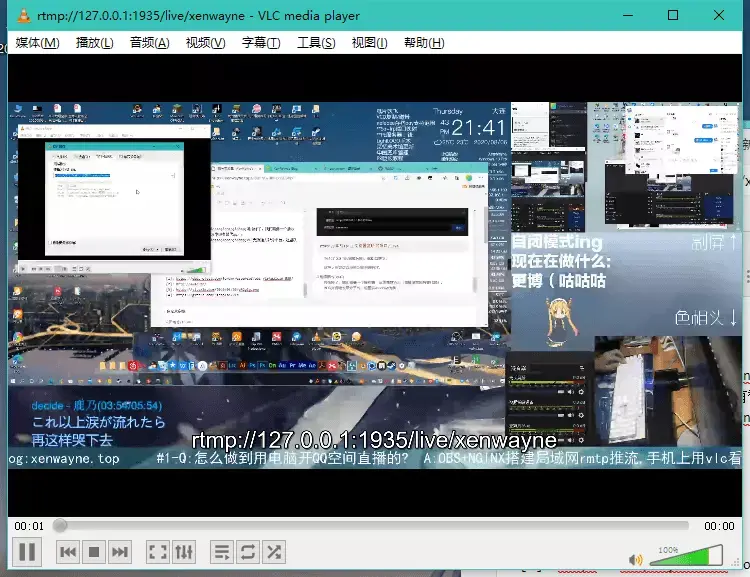This screenshot has height=577, width=750.
Task: Open the 媒体(M) menu
Action: [37, 43]
